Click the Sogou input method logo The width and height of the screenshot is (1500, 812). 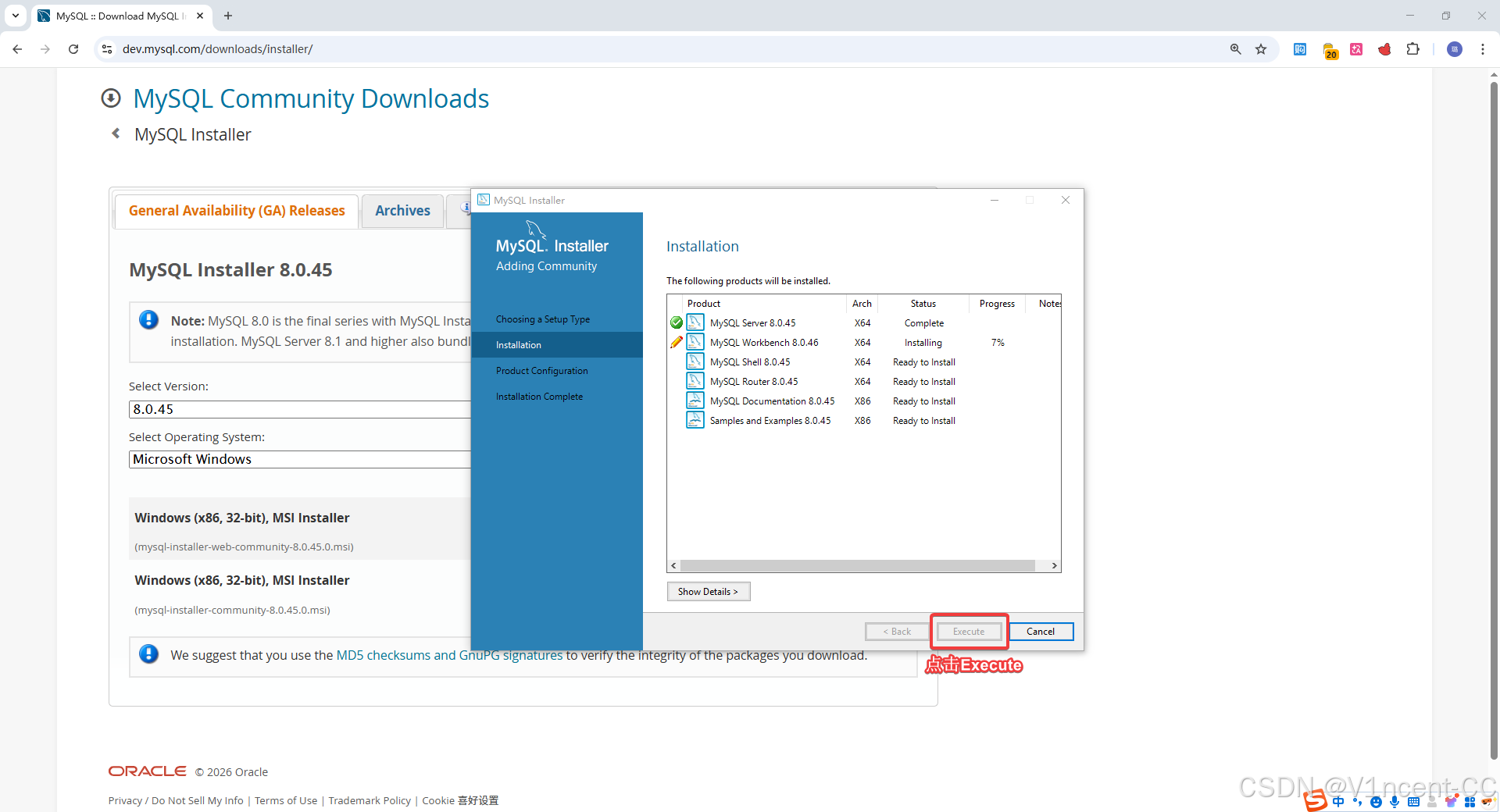click(1316, 801)
